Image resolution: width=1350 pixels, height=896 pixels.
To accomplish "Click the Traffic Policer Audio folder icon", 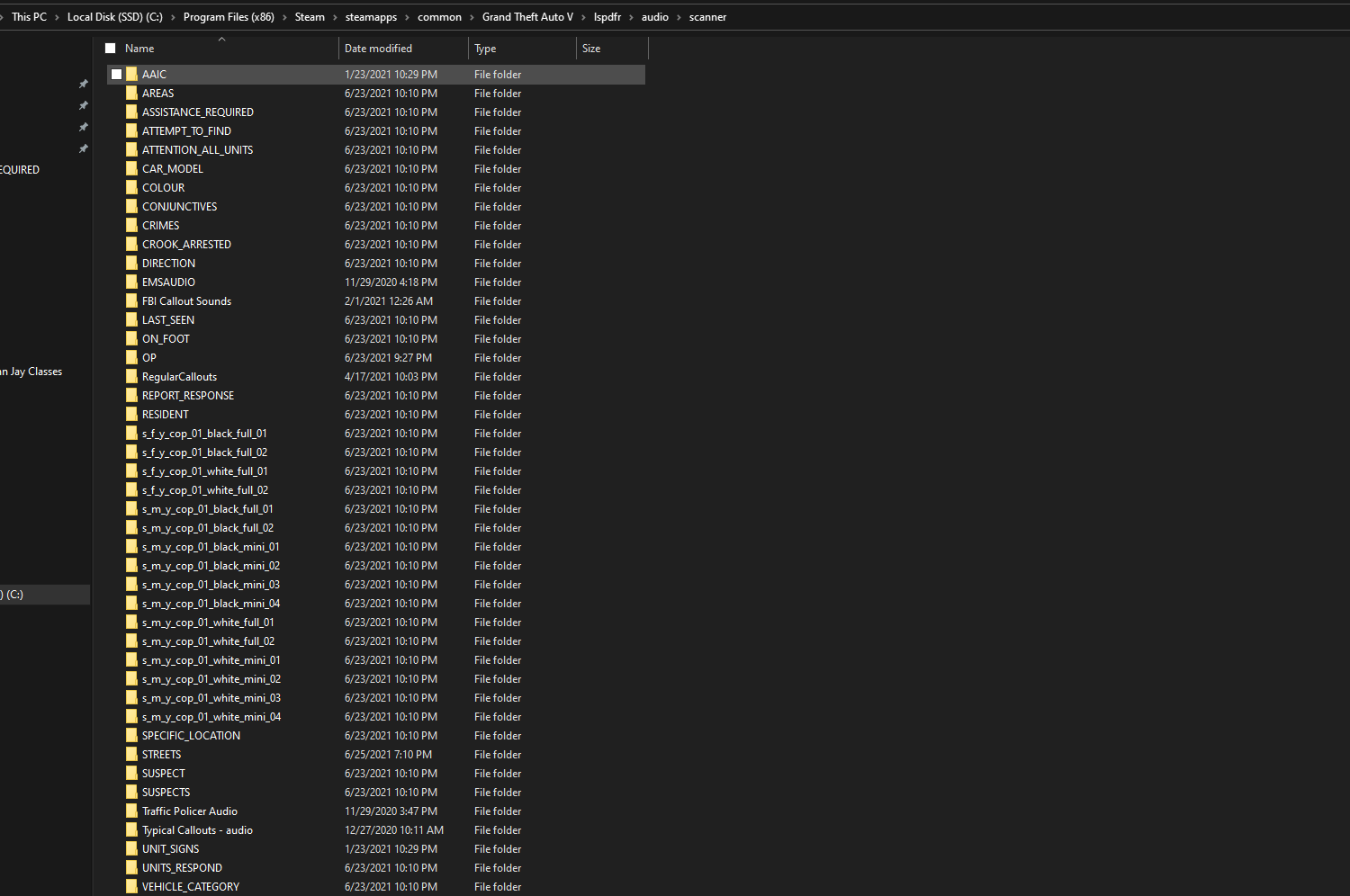I will pyautogui.click(x=132, y=811).
